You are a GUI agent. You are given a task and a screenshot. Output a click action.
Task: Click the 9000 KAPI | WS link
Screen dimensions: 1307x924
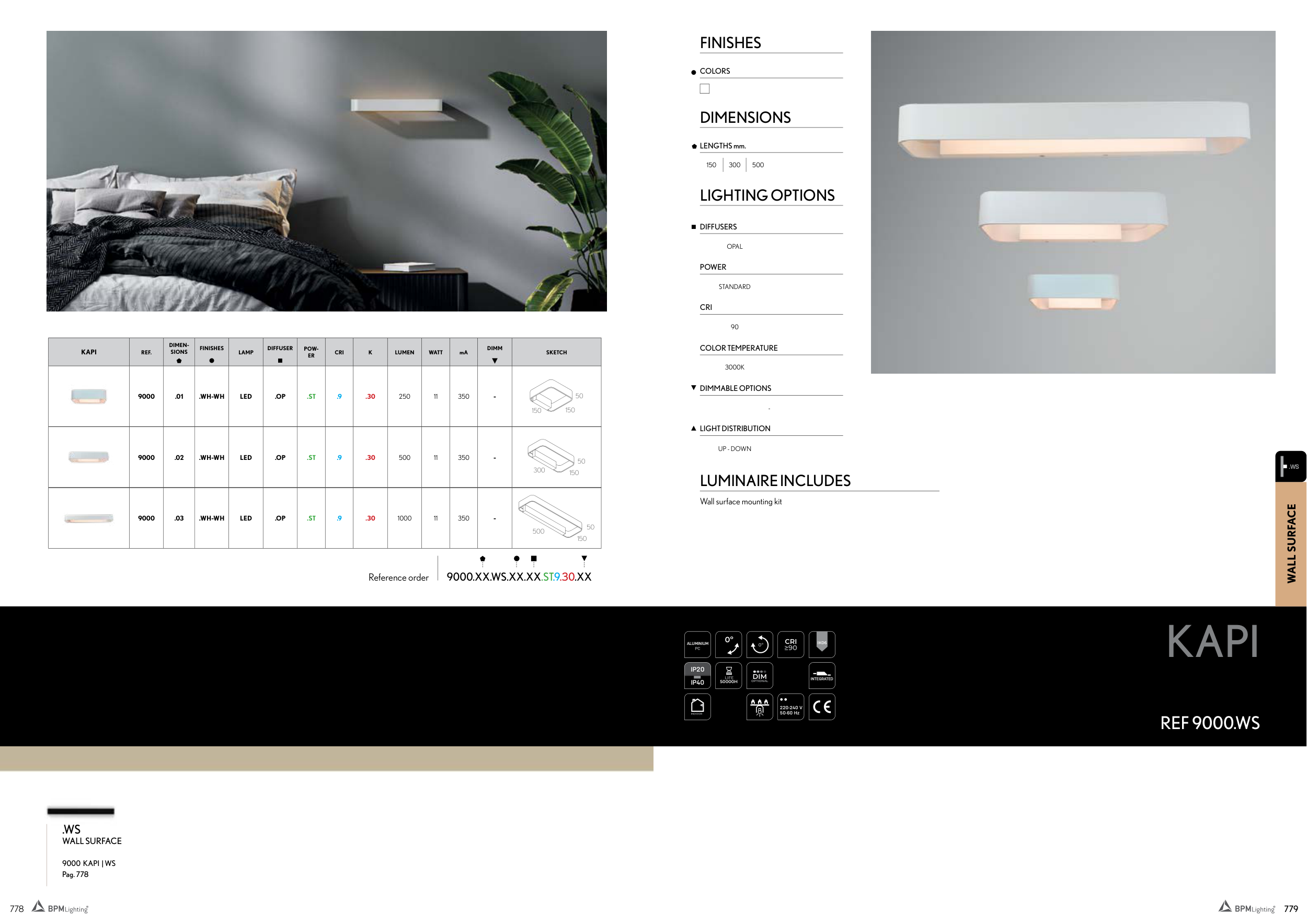click(x=89, y=863)
